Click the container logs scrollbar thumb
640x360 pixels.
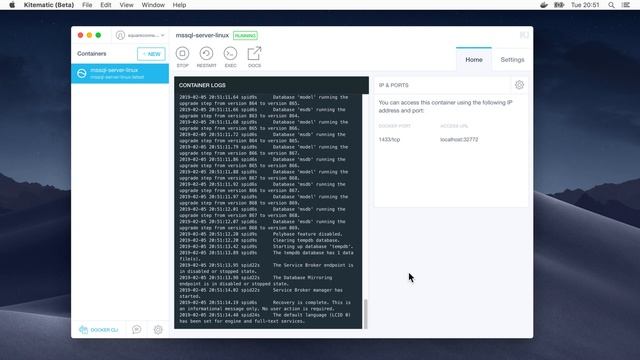pos(365,314)
